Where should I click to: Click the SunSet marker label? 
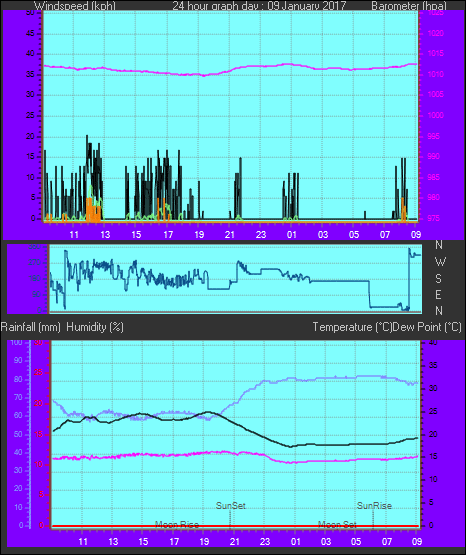[x=230, y=505]
